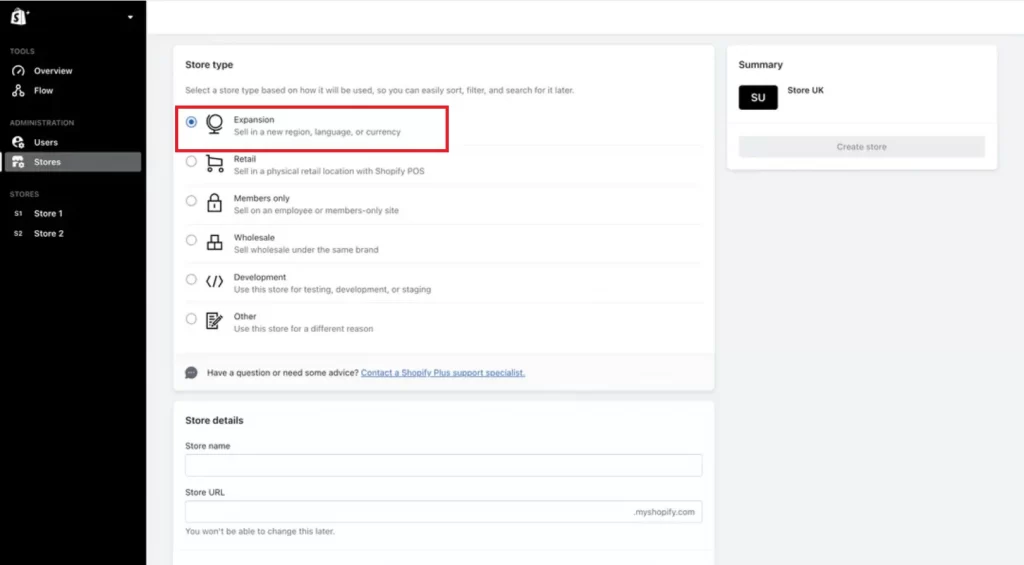Click the 'Summary' heading

point(760,65)
